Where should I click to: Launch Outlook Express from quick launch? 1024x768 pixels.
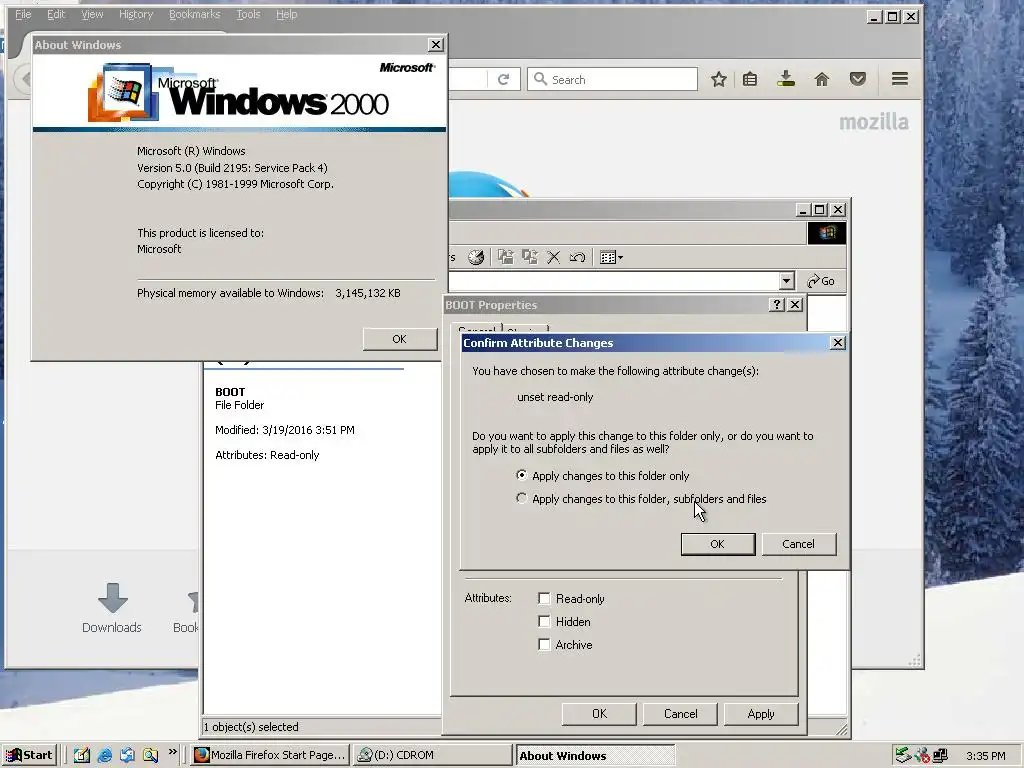(127, 755)
